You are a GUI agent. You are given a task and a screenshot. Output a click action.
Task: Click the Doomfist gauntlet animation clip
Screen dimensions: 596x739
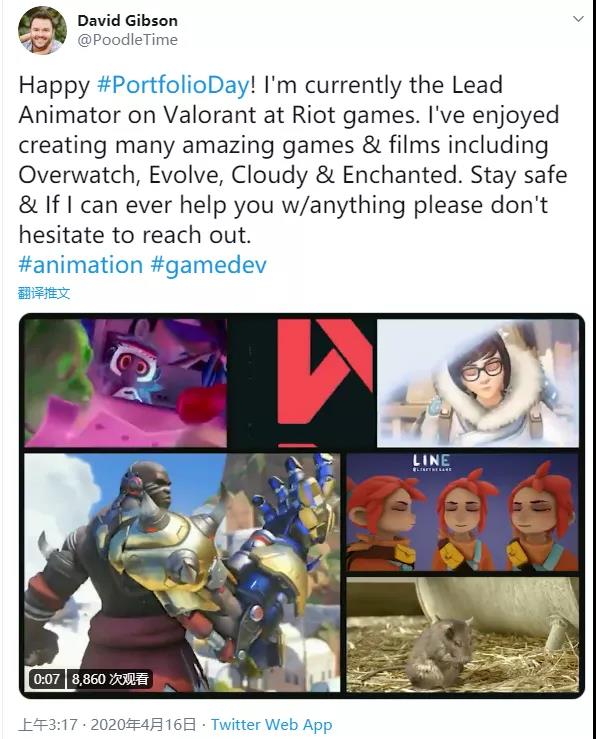coord(182,572)
